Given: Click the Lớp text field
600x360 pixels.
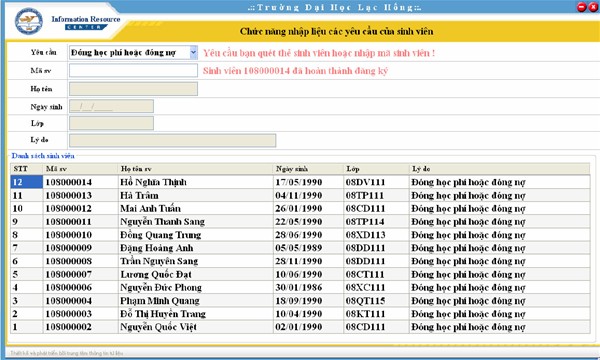Looking at the screenshot, I should (x=111, y=123).
